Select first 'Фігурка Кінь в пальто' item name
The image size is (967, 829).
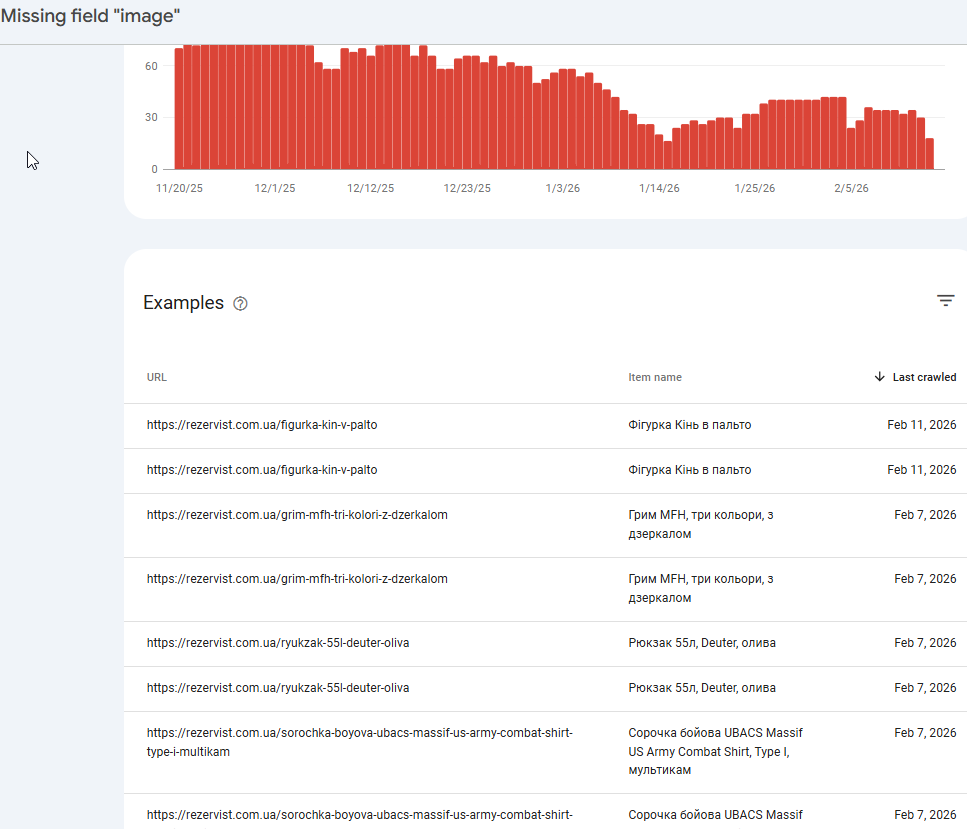click(x=689, y=425)
